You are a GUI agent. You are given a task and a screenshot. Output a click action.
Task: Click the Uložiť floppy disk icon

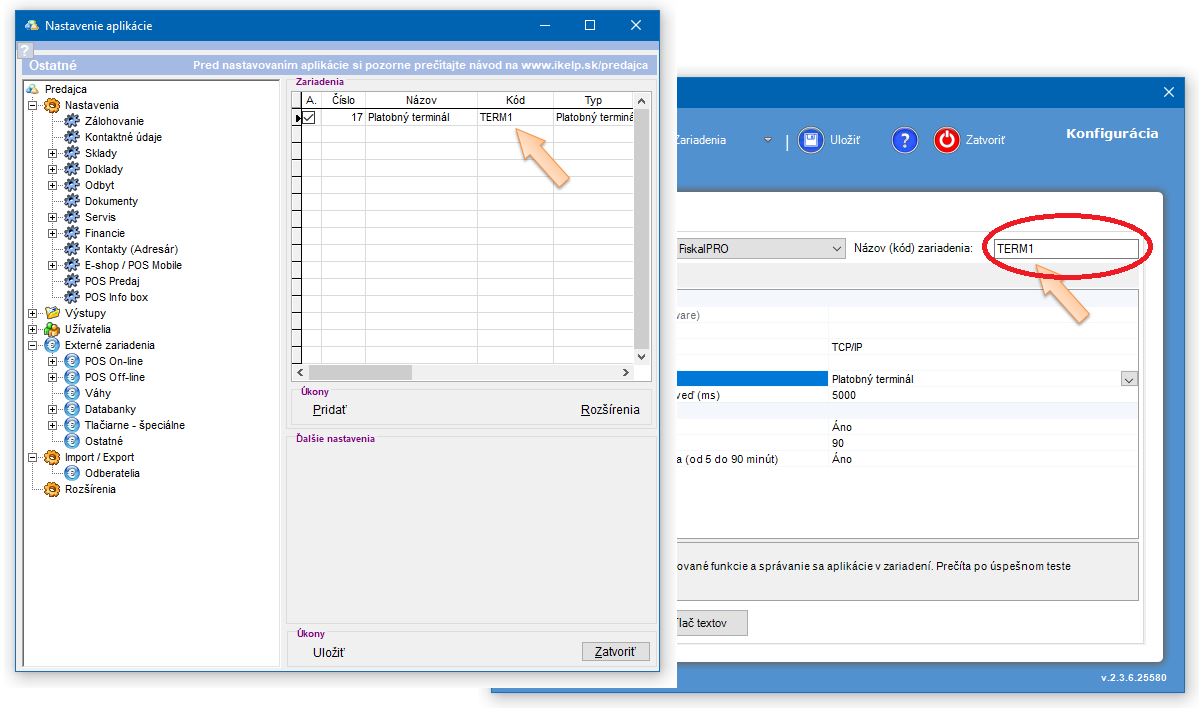811,140
